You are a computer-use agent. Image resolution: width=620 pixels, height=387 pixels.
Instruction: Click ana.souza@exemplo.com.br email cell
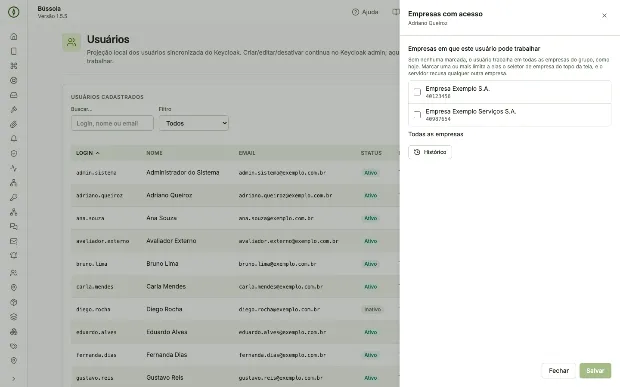pyautogui.click(x=276, y=218)
